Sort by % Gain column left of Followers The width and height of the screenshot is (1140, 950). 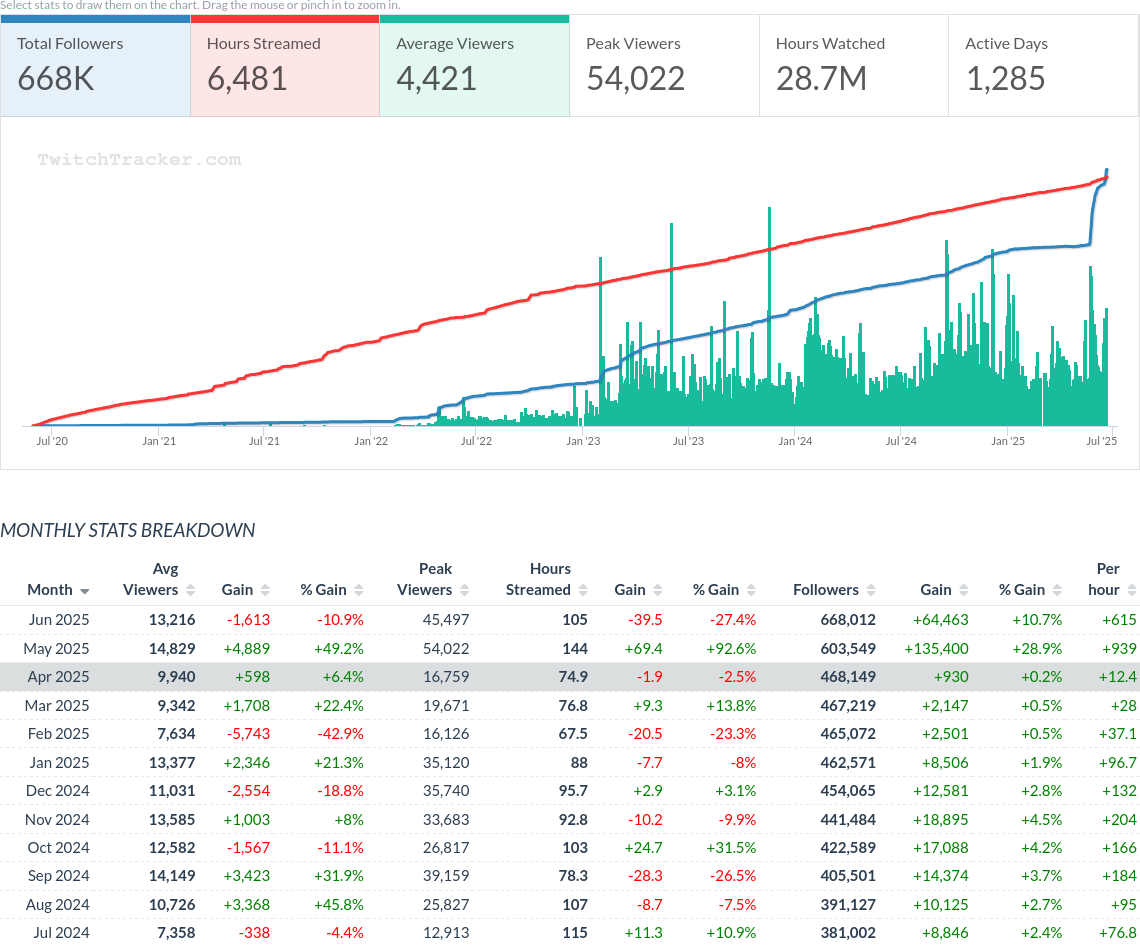(x=751, y=590)
